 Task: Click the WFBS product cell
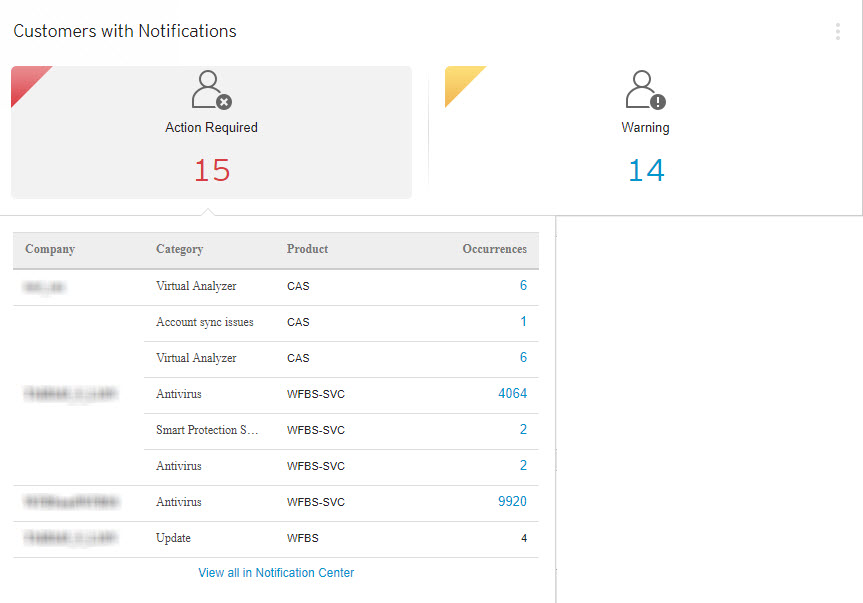(x=302, y=538)
